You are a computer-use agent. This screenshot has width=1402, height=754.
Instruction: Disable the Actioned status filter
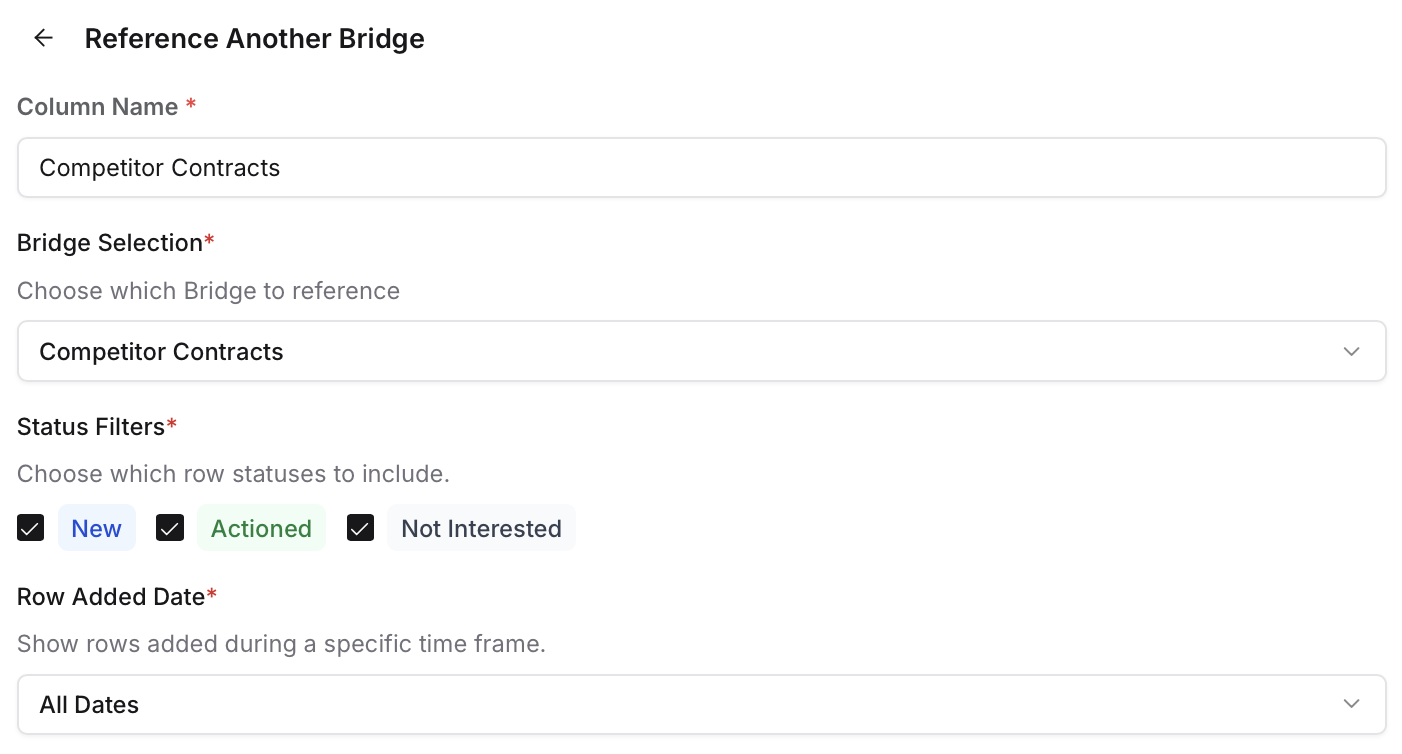pos(170,528)
